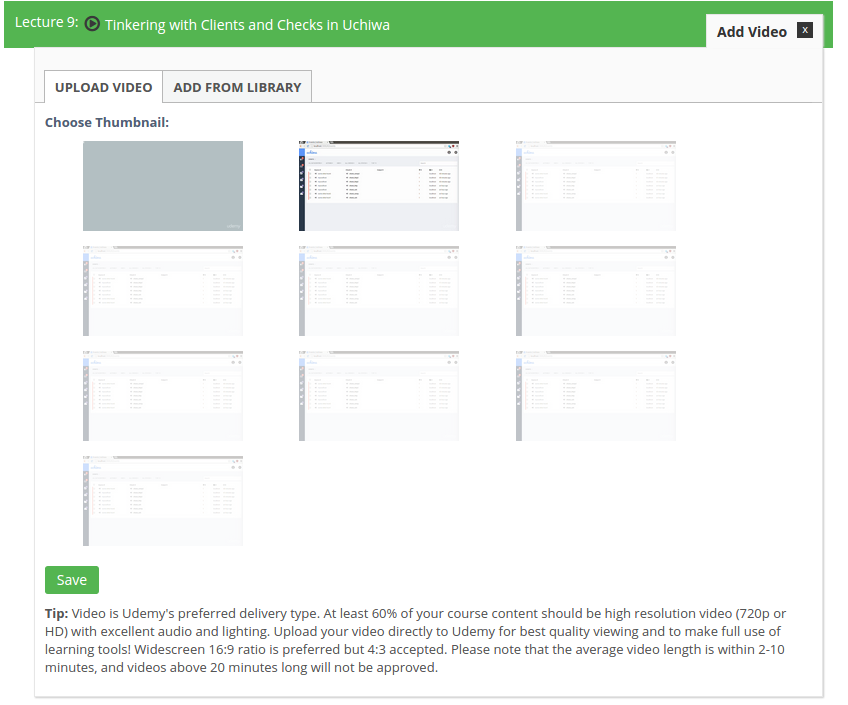Choose the dark highlighted thumbnail in first row
The image size is (848, 705).
pyautogui.click(x=379, y=186)
